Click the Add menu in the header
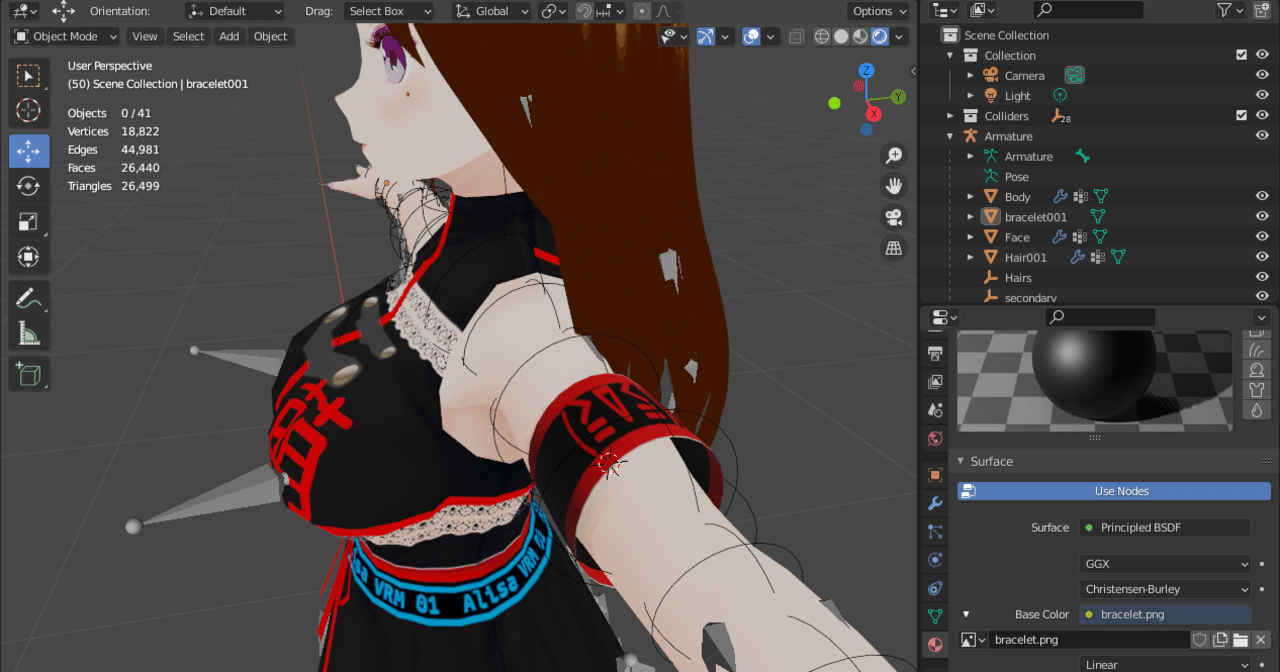The image size is (1280, 672). tap(229, 36)
